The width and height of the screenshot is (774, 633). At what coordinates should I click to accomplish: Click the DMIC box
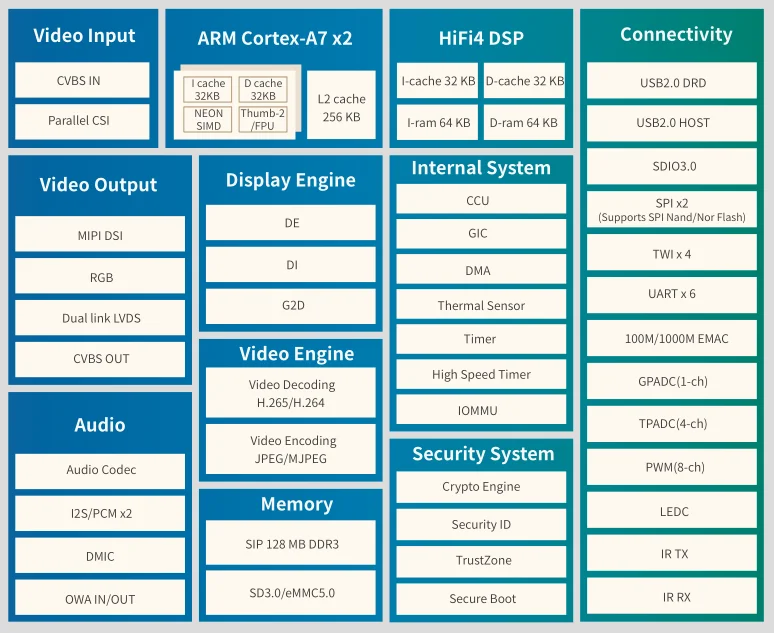click(100, 555)
